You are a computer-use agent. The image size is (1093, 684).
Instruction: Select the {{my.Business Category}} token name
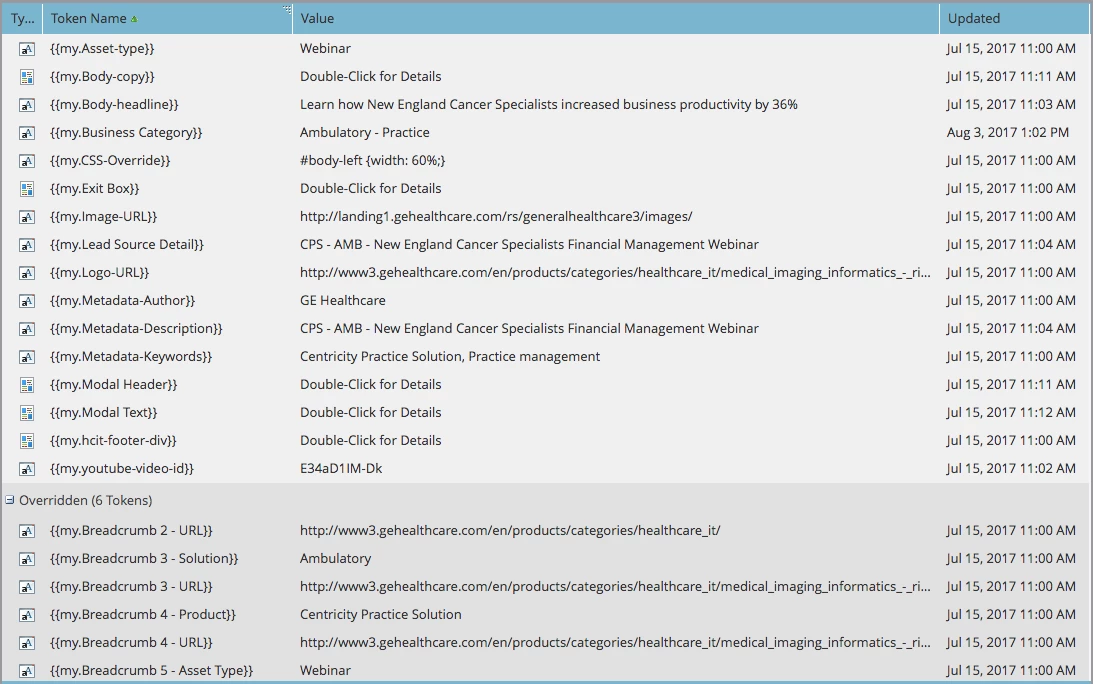coord(126,132)
